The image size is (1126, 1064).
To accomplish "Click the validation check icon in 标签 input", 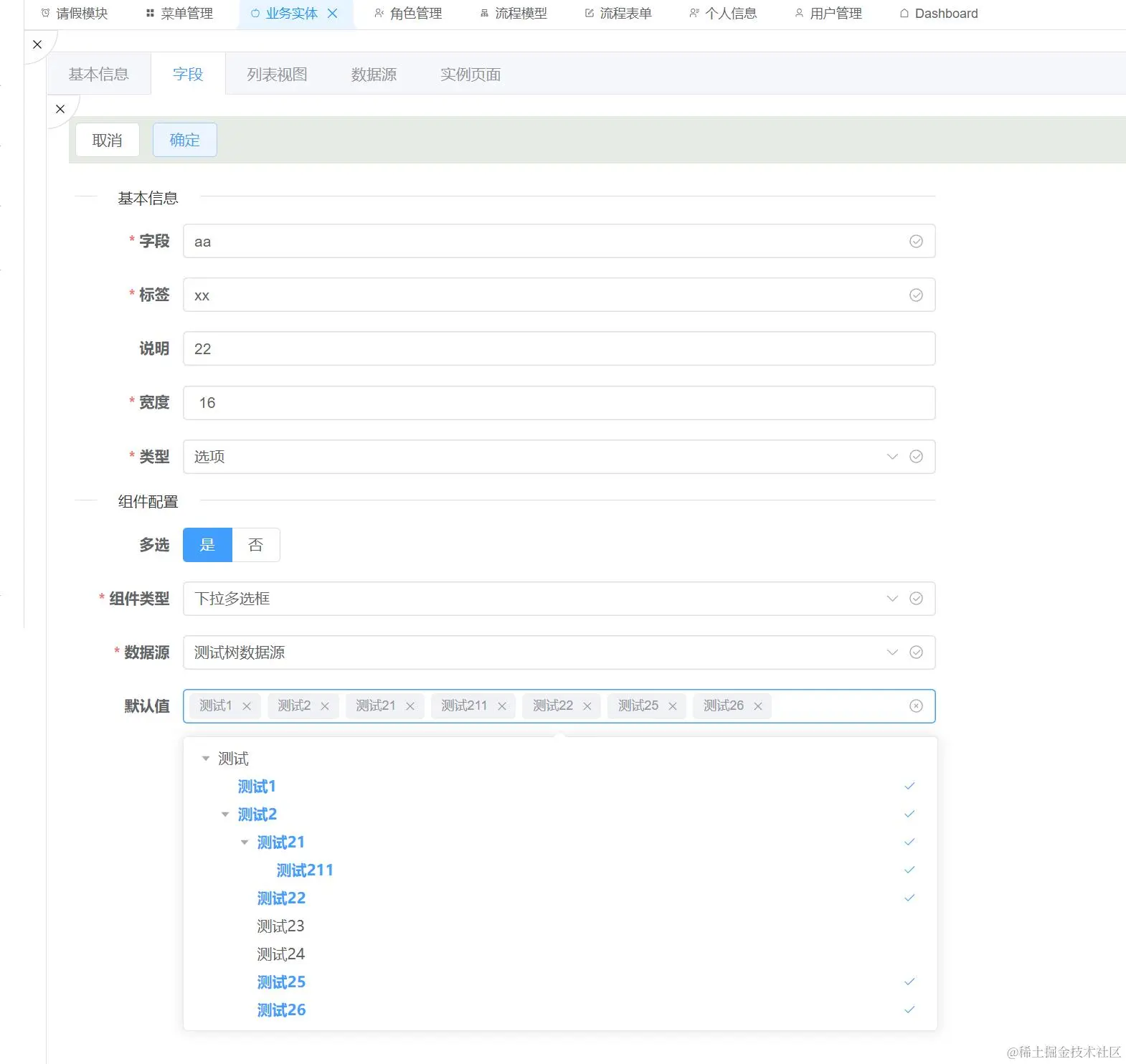I will pyautogui.click(x=916, y=295).
